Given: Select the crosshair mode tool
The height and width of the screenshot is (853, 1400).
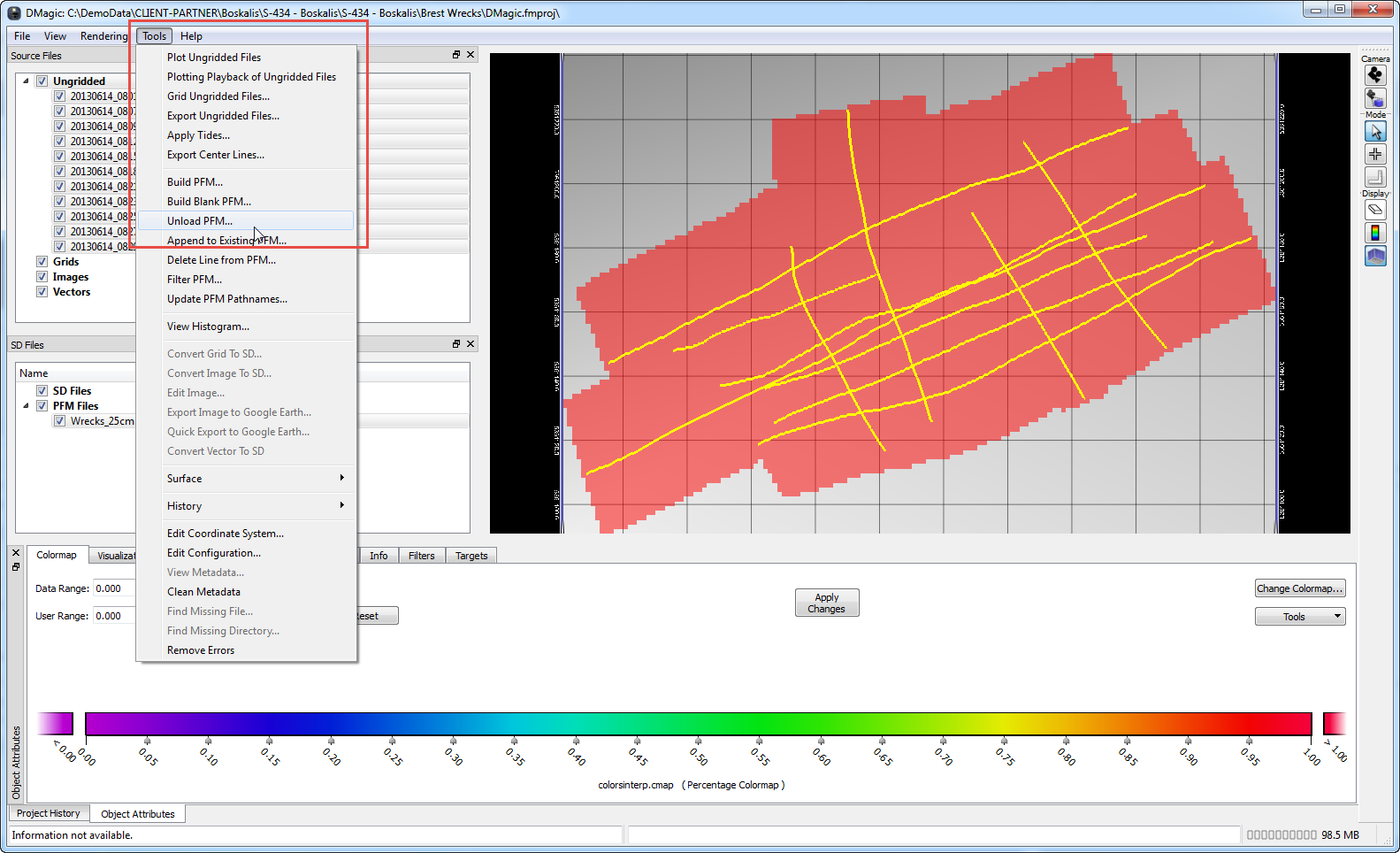Looking at the screenshot, I should pos(1375,154).
